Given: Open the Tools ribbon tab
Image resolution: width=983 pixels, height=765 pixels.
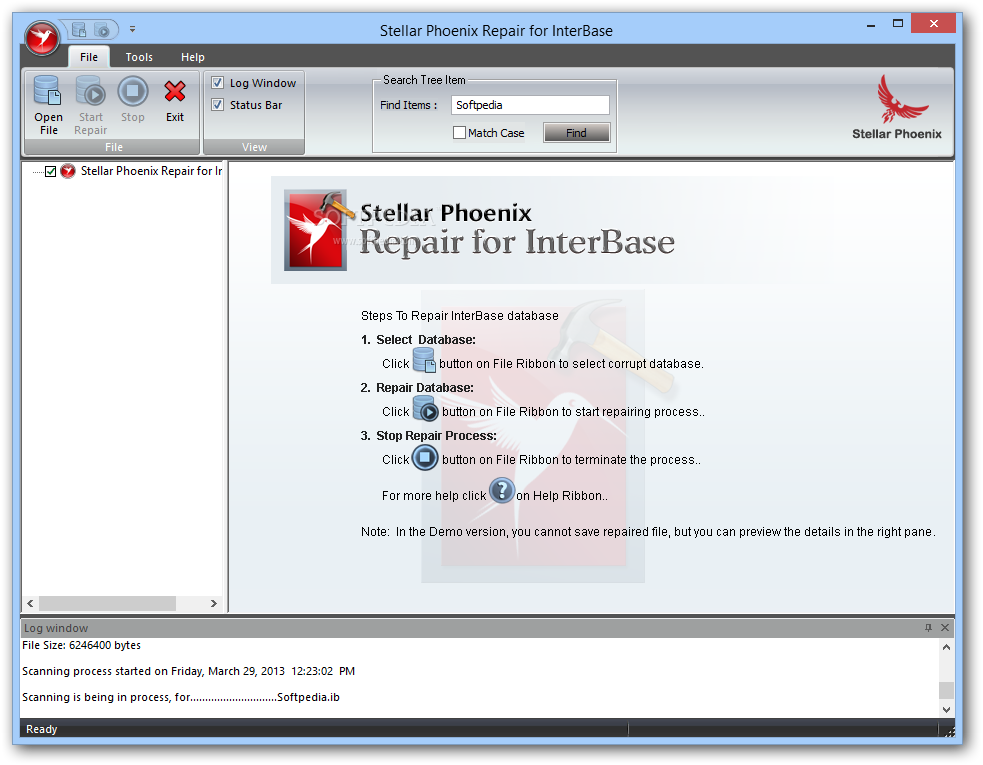Looking at the screenshot, I should coord(139,57).
